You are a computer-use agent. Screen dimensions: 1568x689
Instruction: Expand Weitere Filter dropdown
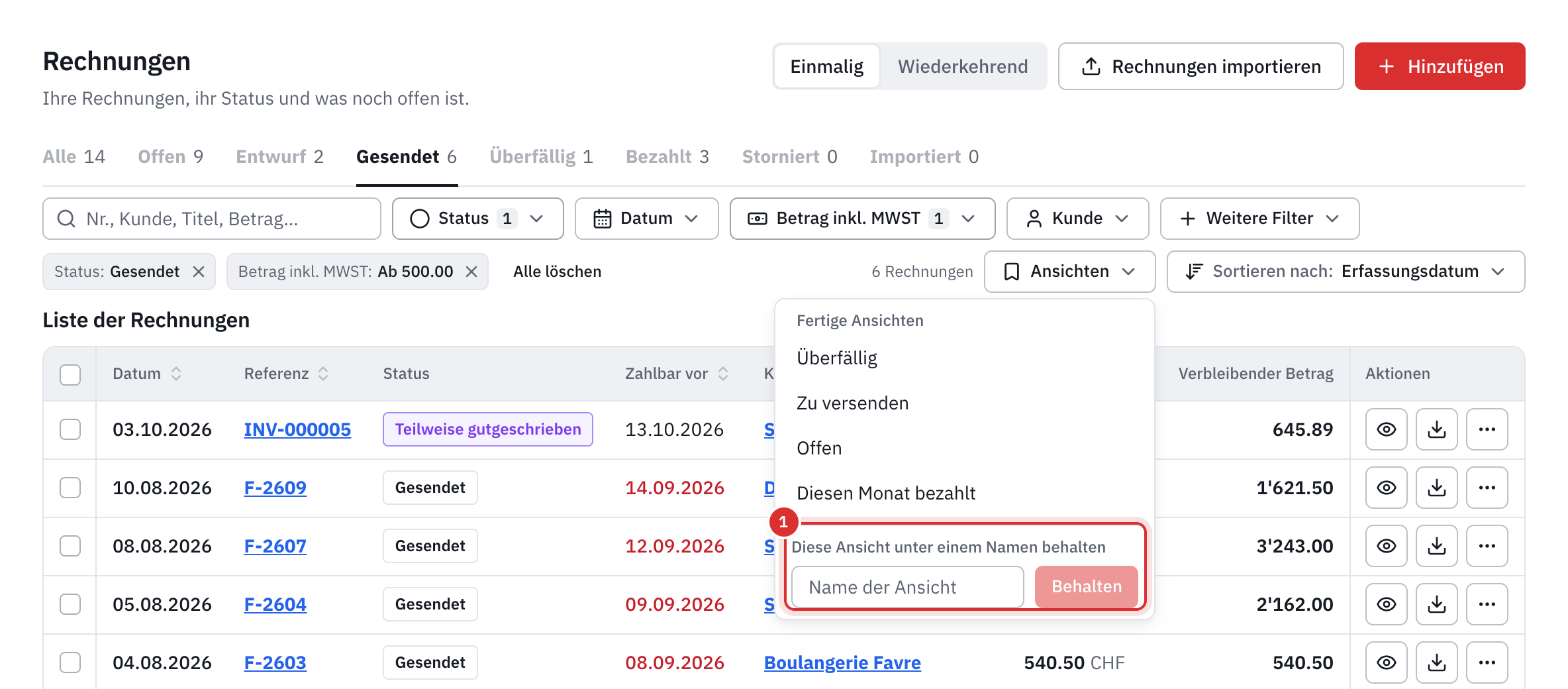1259,219
